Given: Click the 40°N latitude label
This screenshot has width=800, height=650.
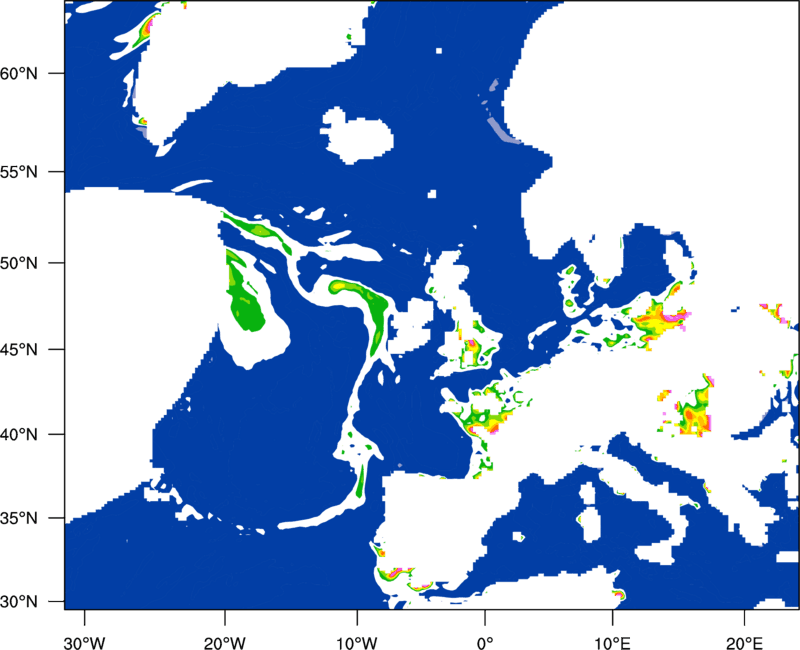Looking at the screenshot, I should tap(19, 435).
